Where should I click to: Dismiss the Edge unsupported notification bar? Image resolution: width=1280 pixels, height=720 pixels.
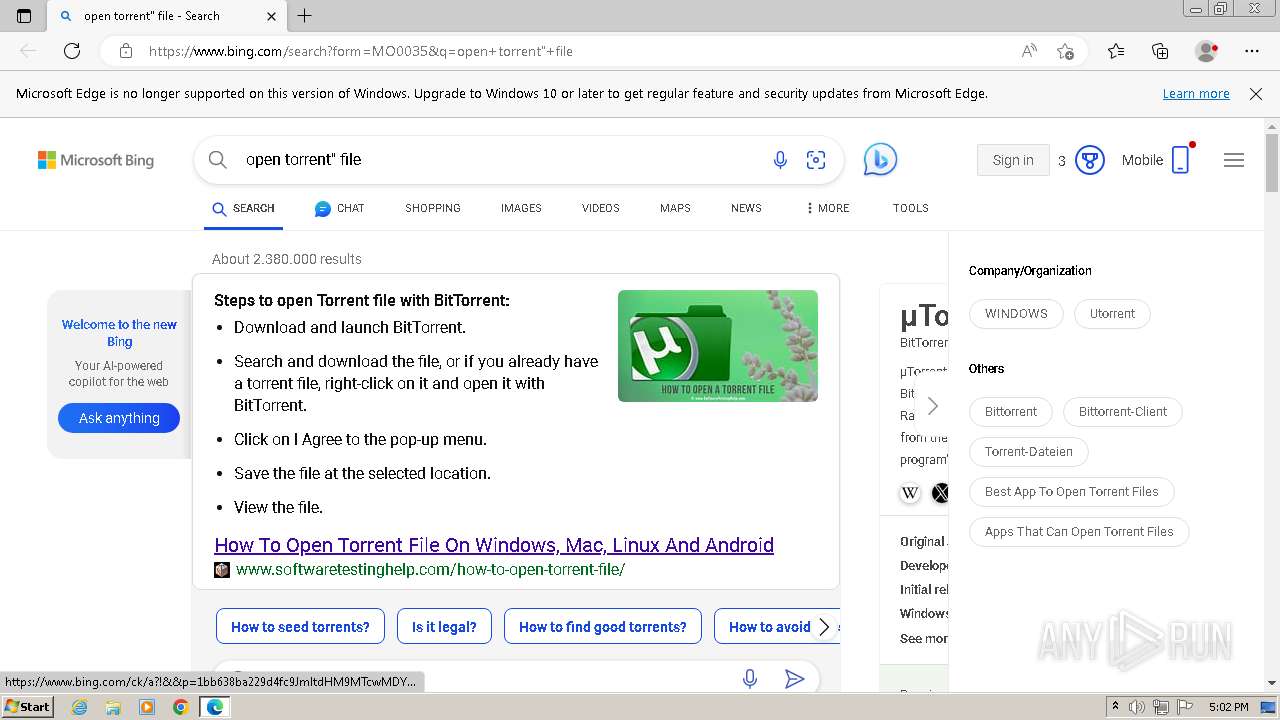click(1256, 94)
